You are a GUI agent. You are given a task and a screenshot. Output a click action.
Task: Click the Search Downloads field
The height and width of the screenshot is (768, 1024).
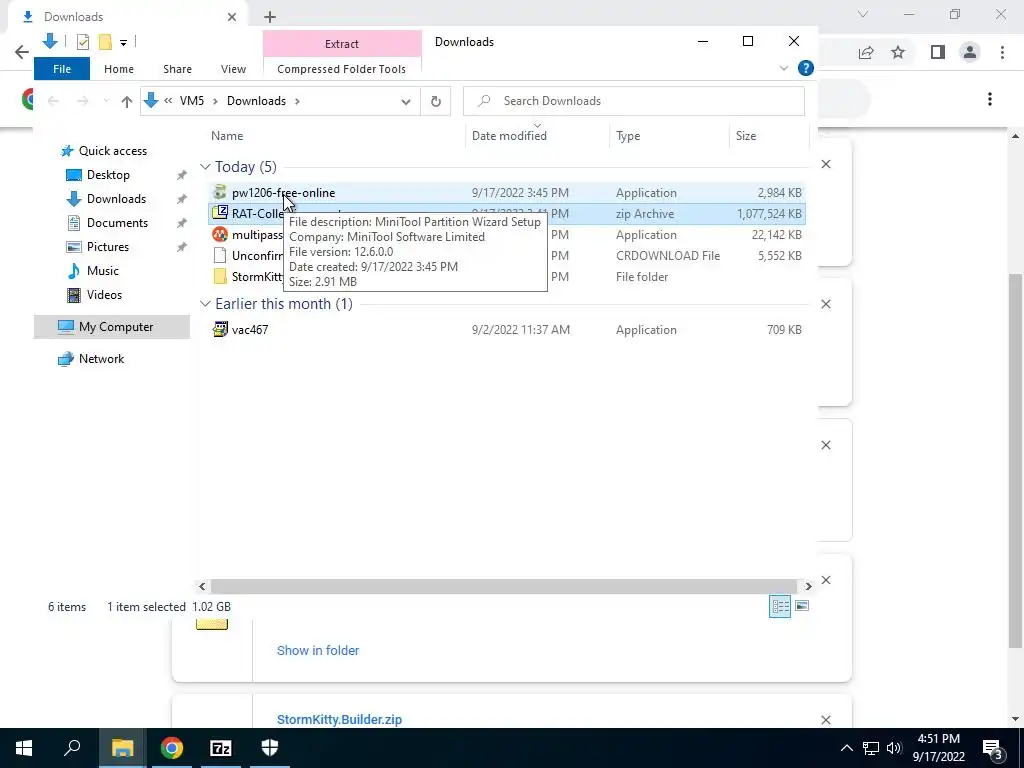633,101
